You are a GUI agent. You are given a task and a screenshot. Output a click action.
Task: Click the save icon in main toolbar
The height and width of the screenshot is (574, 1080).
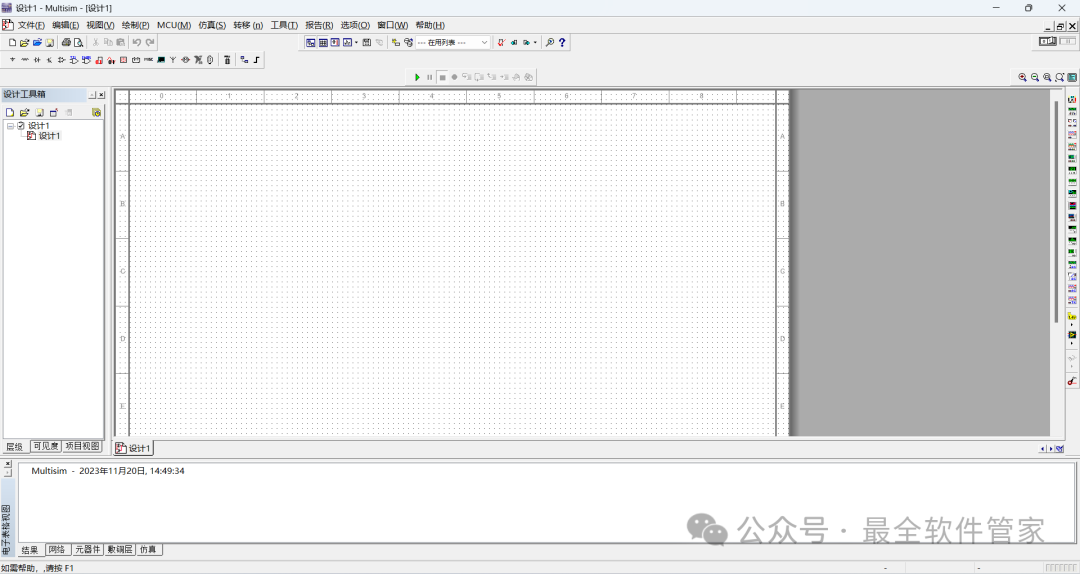pos(49,43)
